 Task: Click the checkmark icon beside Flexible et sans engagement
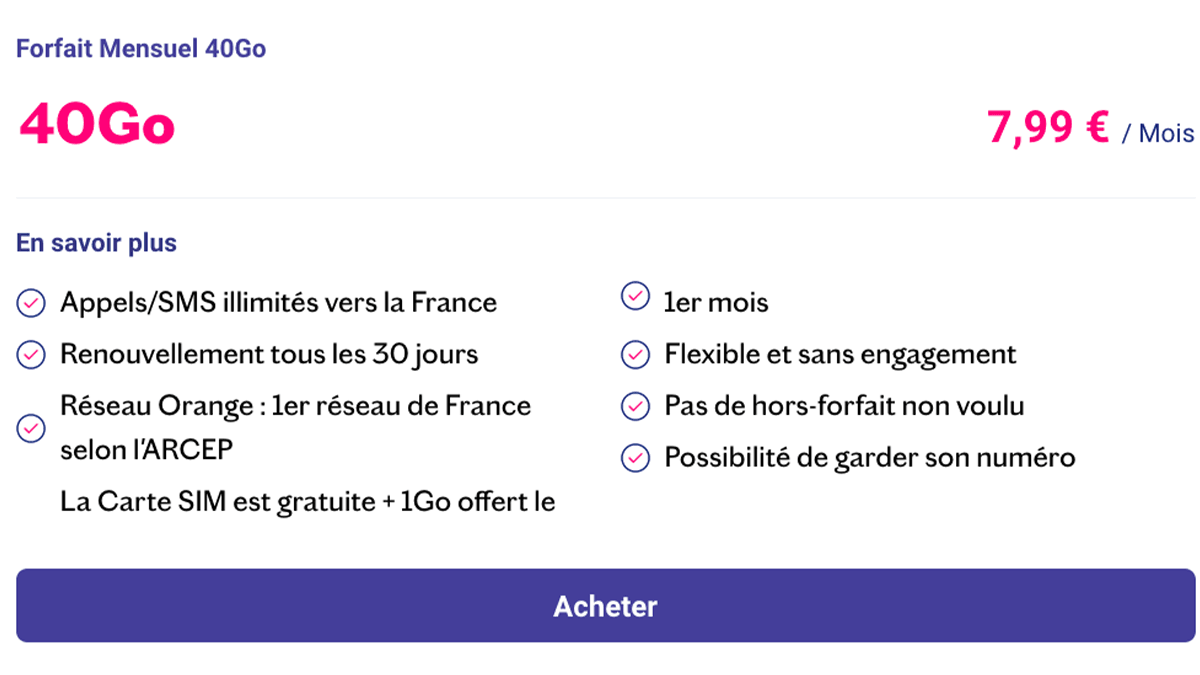pyautogui.click(x=635, y=353)
